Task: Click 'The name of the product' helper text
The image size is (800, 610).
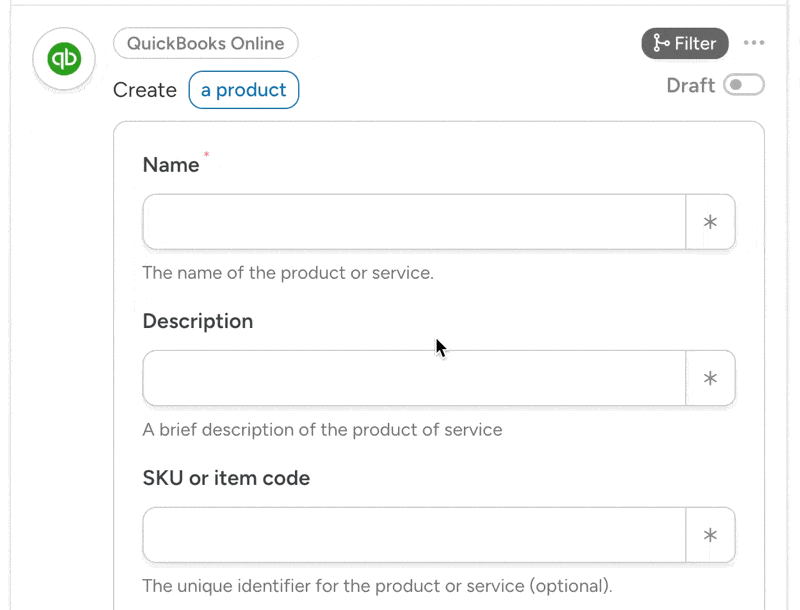Action: pos(288,273)
